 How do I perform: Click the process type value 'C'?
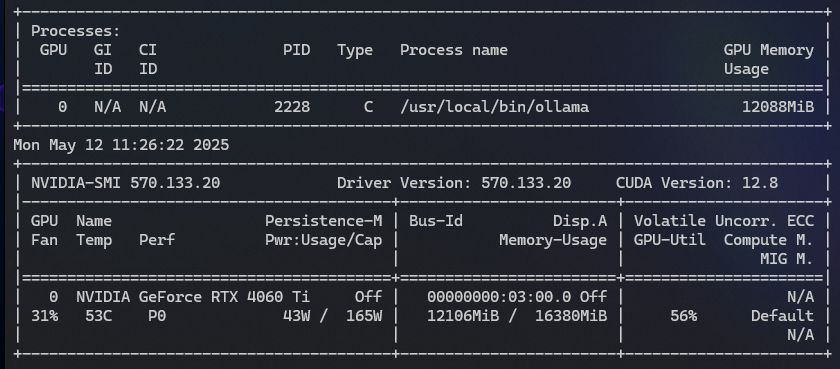[369, 107]
